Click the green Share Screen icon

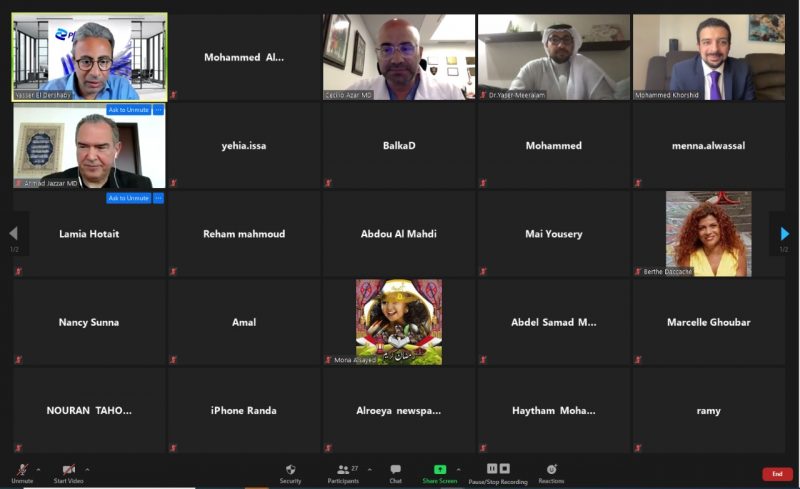[x=439, y=469]
